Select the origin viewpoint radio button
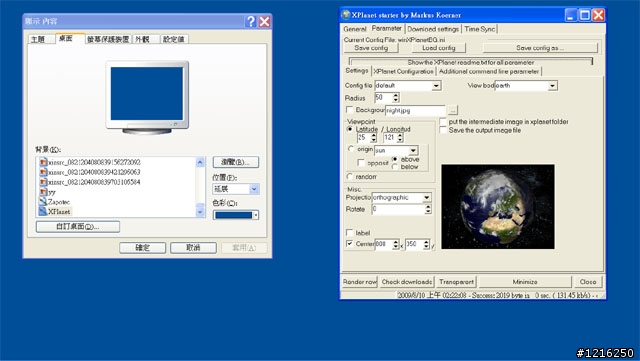640x361 pixels. 351,149
